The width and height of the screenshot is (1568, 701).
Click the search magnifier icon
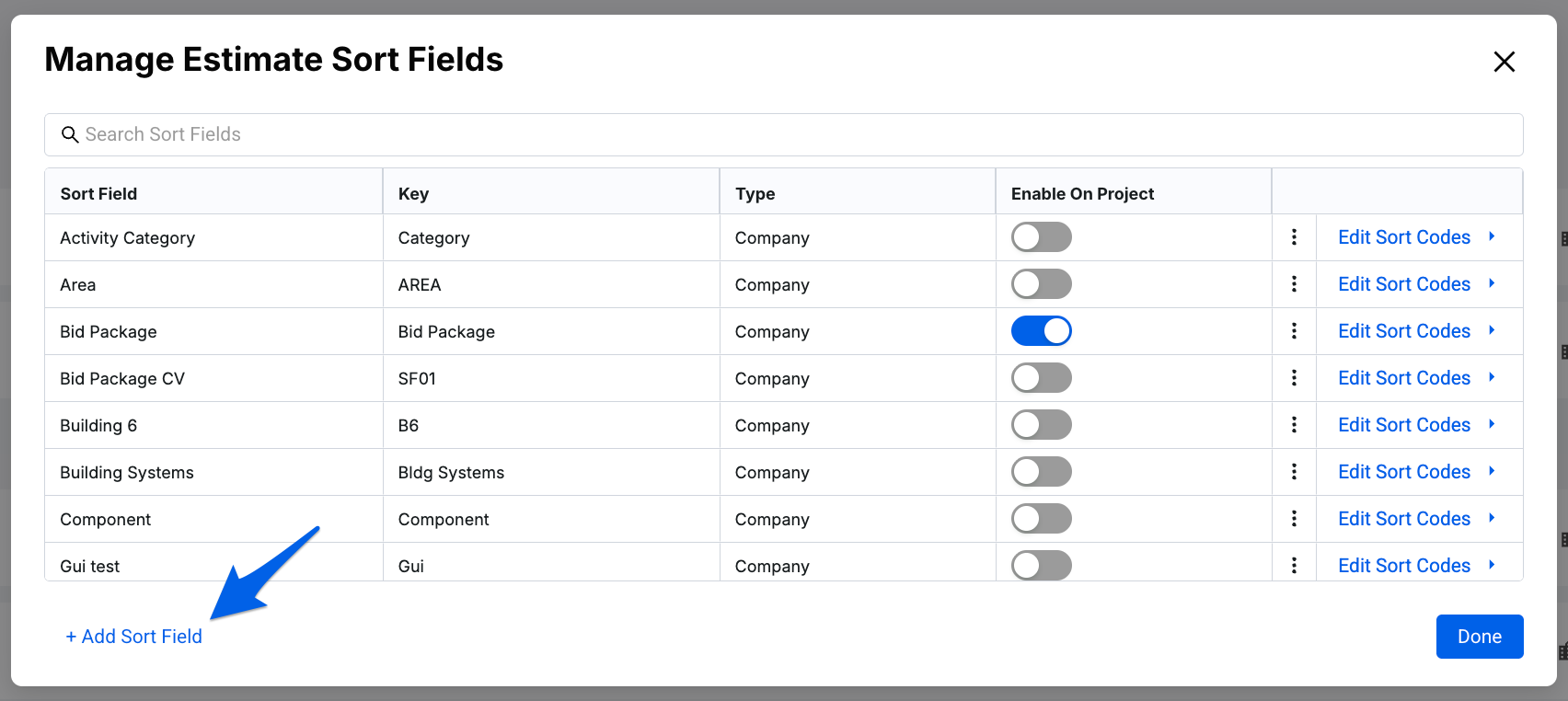[70, 135]
